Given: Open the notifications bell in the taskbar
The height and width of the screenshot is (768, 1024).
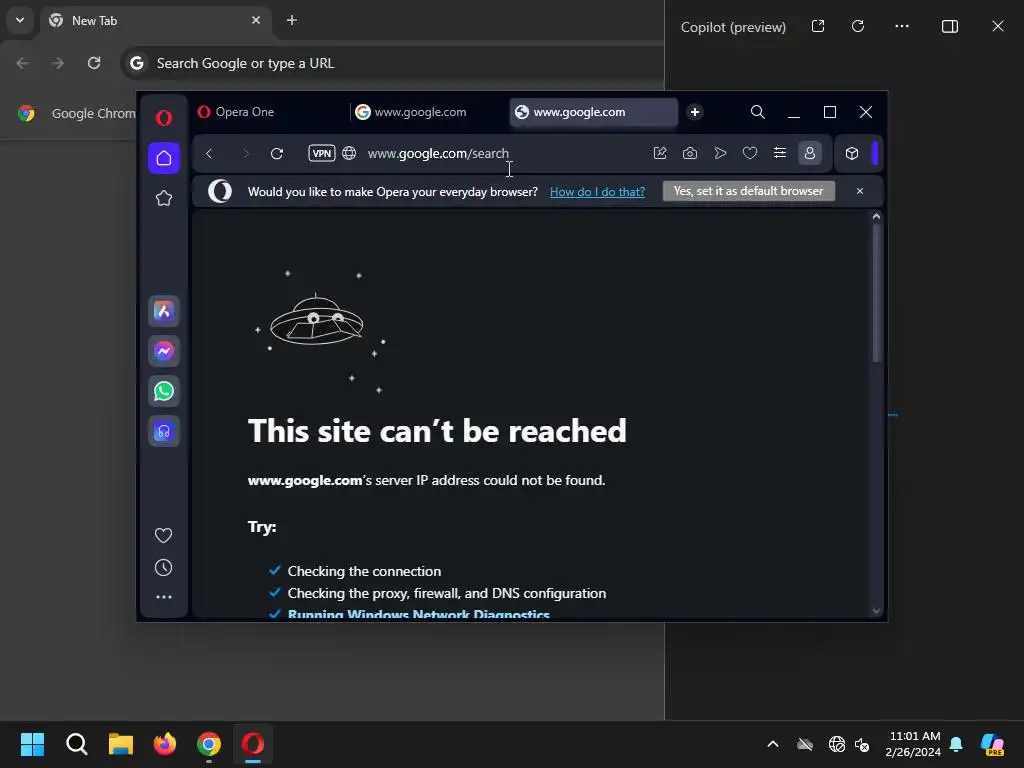Looking at the screenshot, I should [x=956, y=744].
